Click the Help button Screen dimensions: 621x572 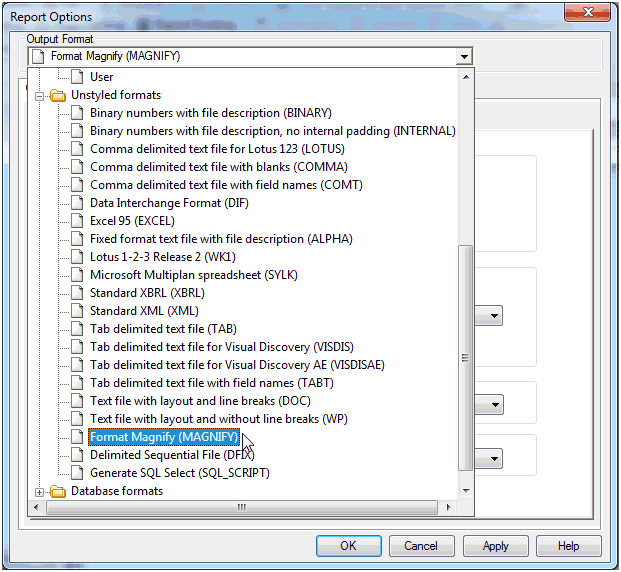[569, 546]
